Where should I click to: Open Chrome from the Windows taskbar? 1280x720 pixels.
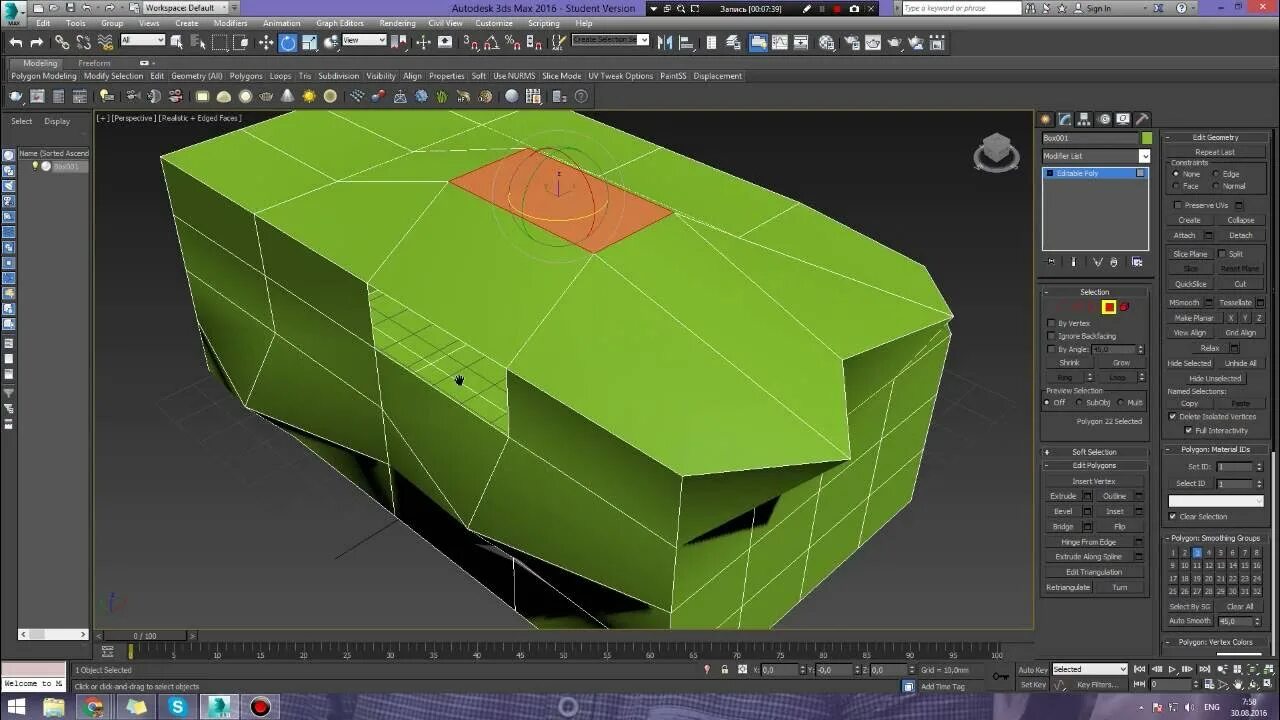[94, 707]
